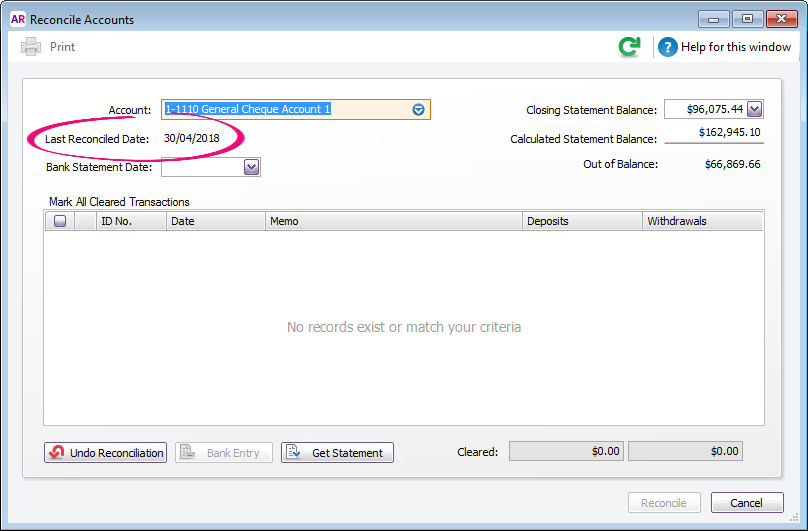
Task: Tick the Mark All Cleared Transactions checkbox
Action: tap(60, 221)
